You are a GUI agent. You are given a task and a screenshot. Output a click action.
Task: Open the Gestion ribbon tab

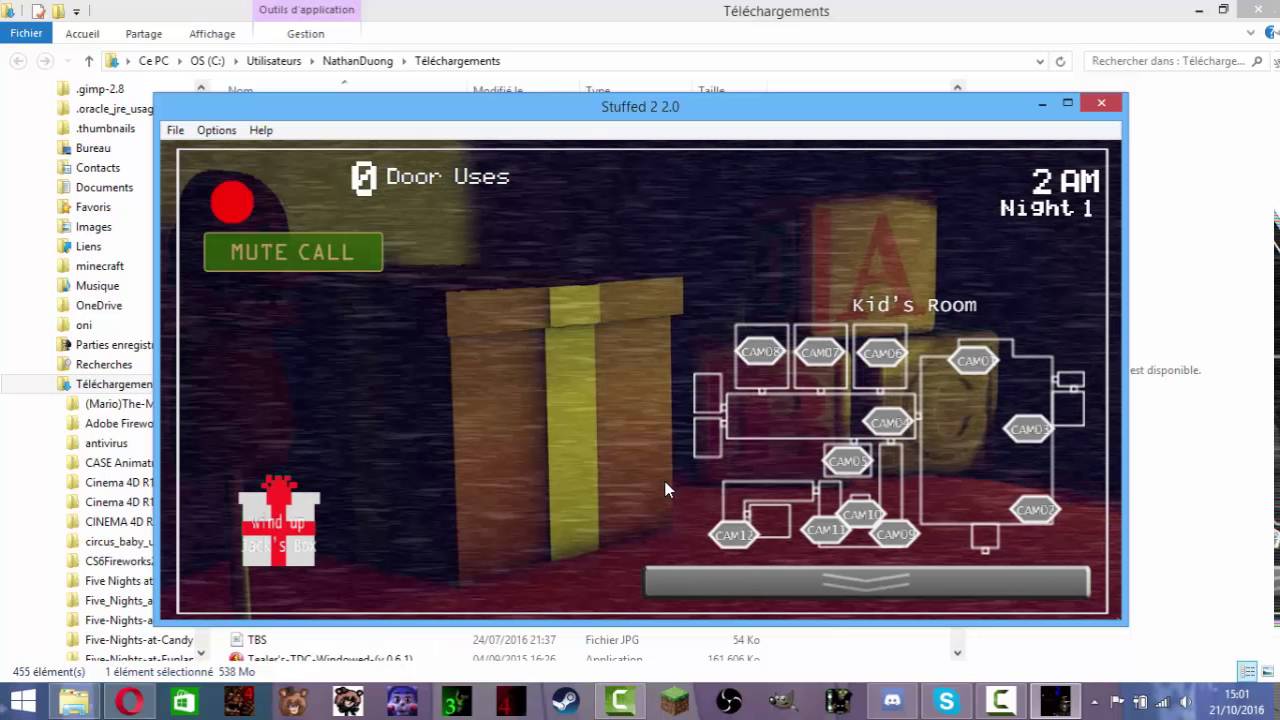tap(305, 34)
